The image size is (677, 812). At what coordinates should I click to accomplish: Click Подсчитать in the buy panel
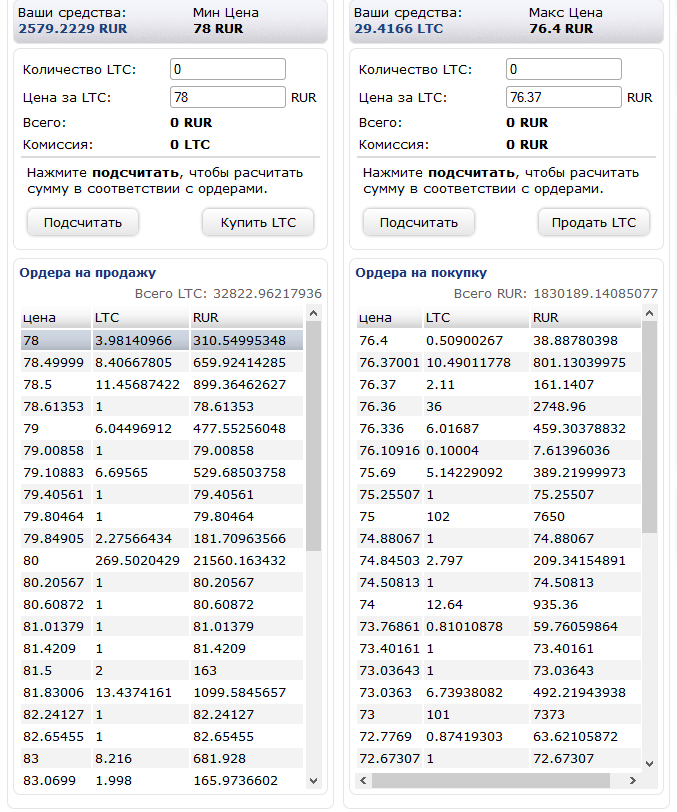pyautogui.click(x=83, y=223)
